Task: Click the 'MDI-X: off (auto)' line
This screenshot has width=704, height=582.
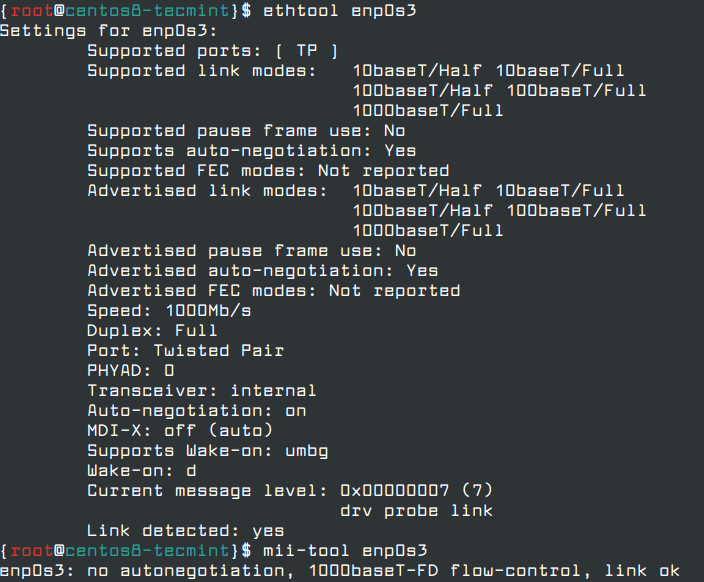Action: point(180,430)
